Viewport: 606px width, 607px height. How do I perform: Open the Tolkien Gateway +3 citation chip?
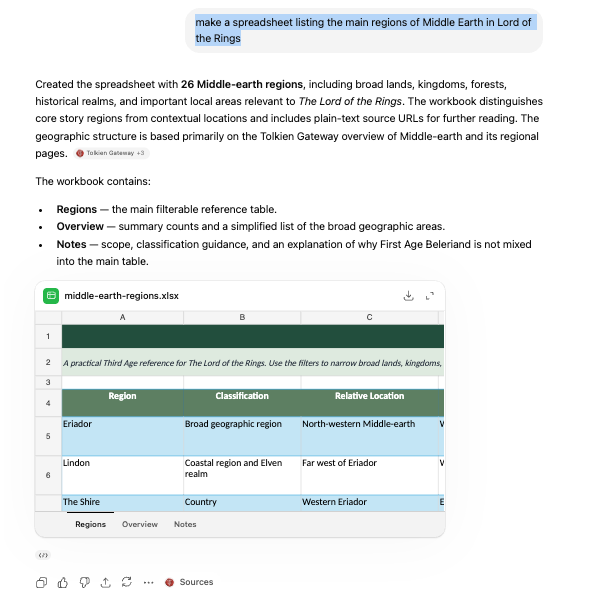click(111, 153)
